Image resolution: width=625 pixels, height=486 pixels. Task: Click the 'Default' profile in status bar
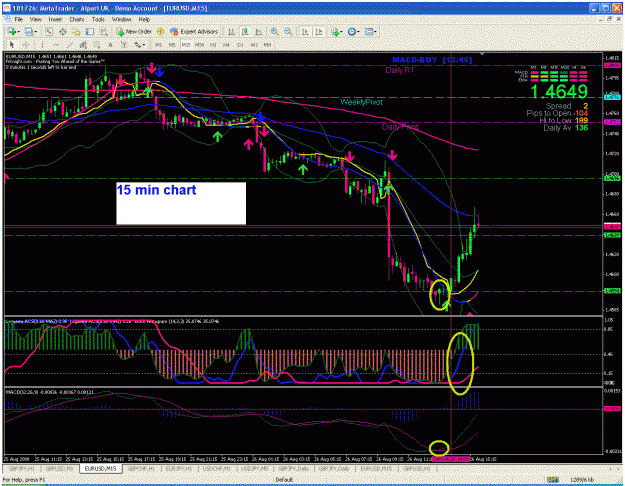coord(284,479)
